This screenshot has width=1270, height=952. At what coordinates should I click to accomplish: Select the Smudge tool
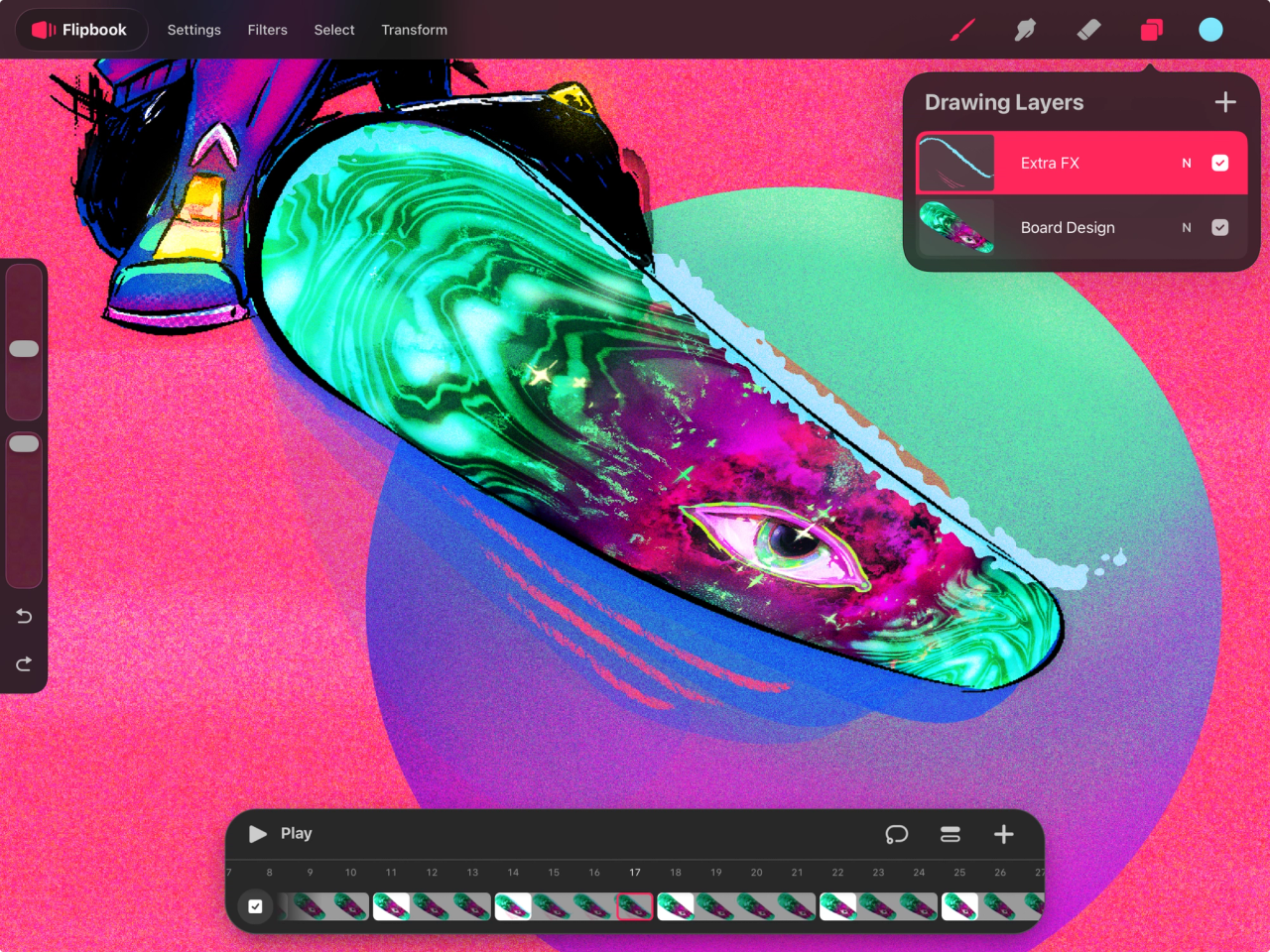pos(1025,30)
